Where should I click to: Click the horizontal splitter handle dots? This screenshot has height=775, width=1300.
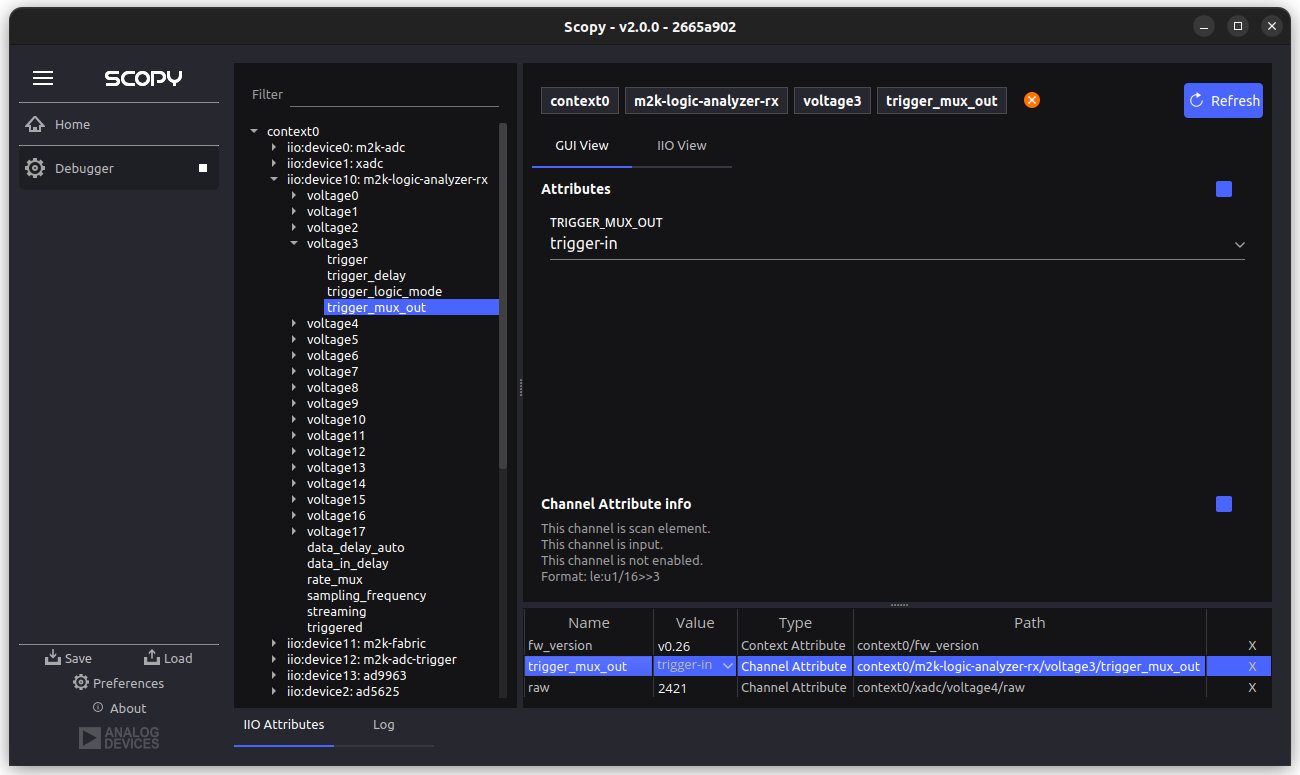point(899,604)
